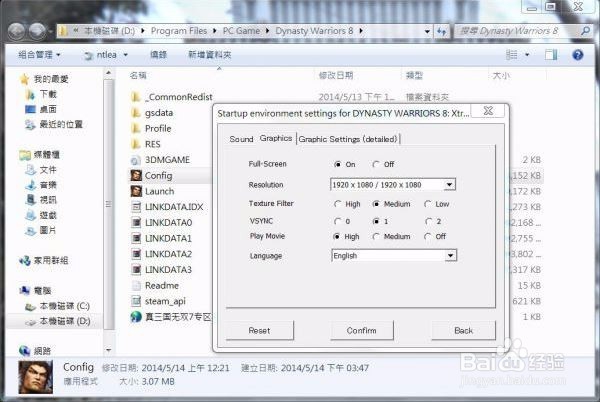Switch to the Graphics tab
This screenshot has width=600, height=402.
pos(276,138)
